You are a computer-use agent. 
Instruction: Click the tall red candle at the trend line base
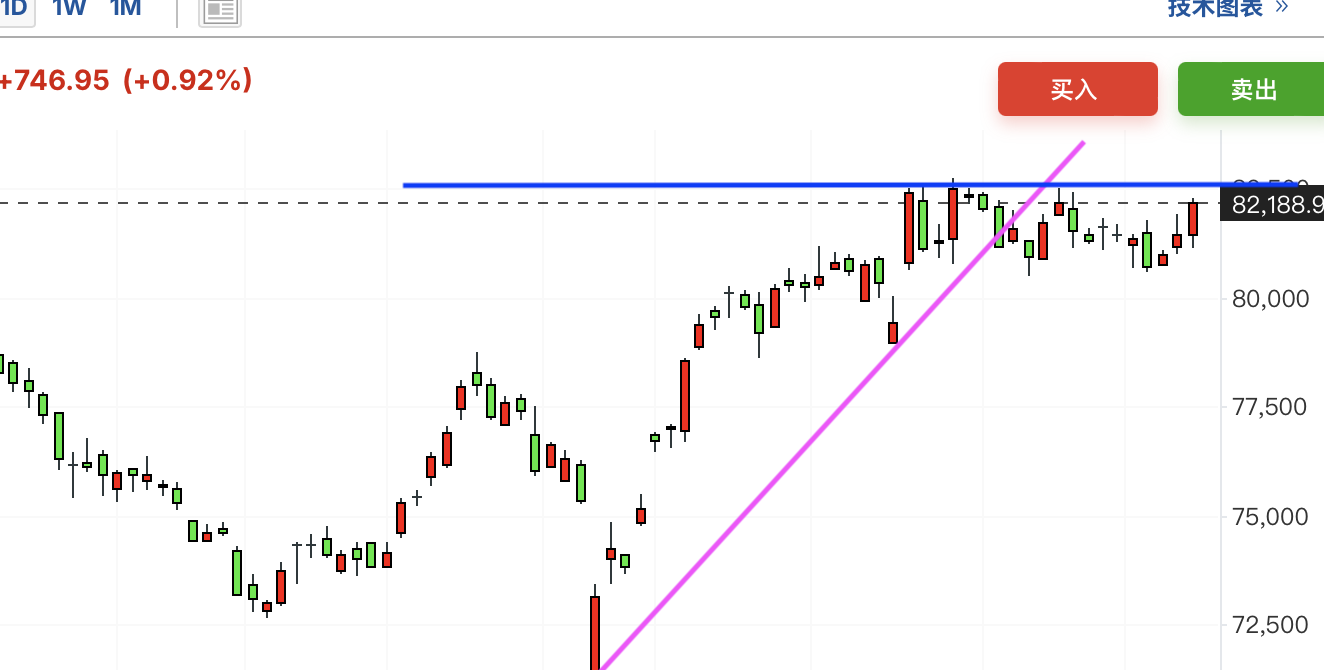coord(595,632)
